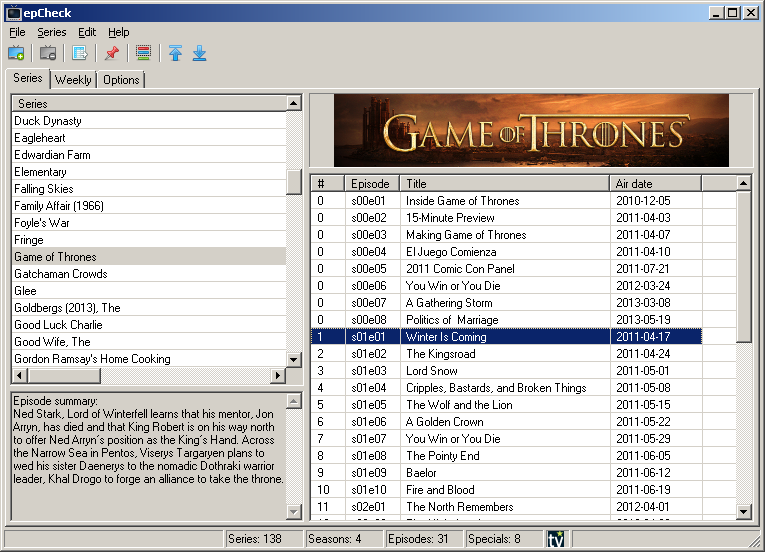The image size is (765, 552).
Task: Select episode Lord Snow
Action: (506, 371)
